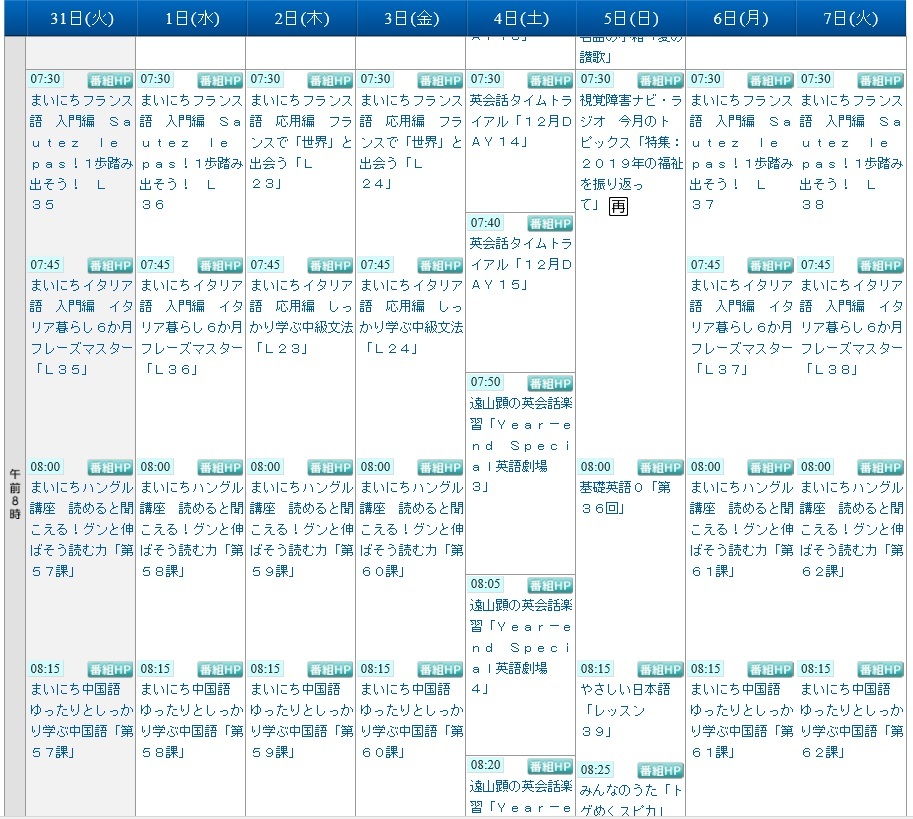Open まいにち中国語 第59課 on 2日
The width and height of the screenshot is (913, 819).
click(301, 721)
